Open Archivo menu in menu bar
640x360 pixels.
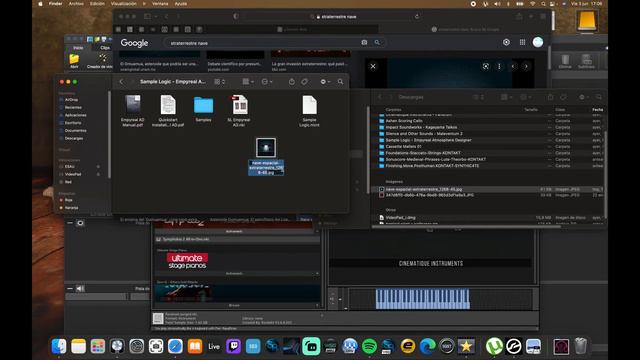pos(76,4)
